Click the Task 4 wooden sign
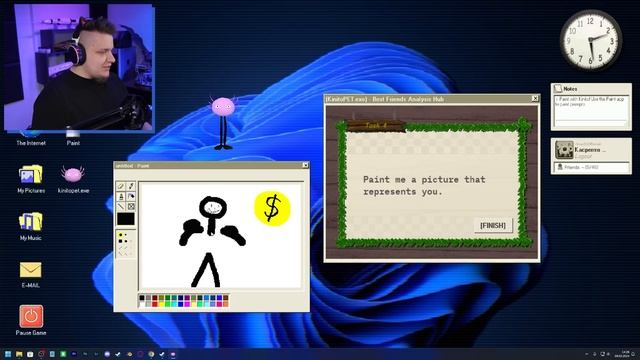Image resolution: width=640 pixels, height=360 pixels. (x=376, y=126)
